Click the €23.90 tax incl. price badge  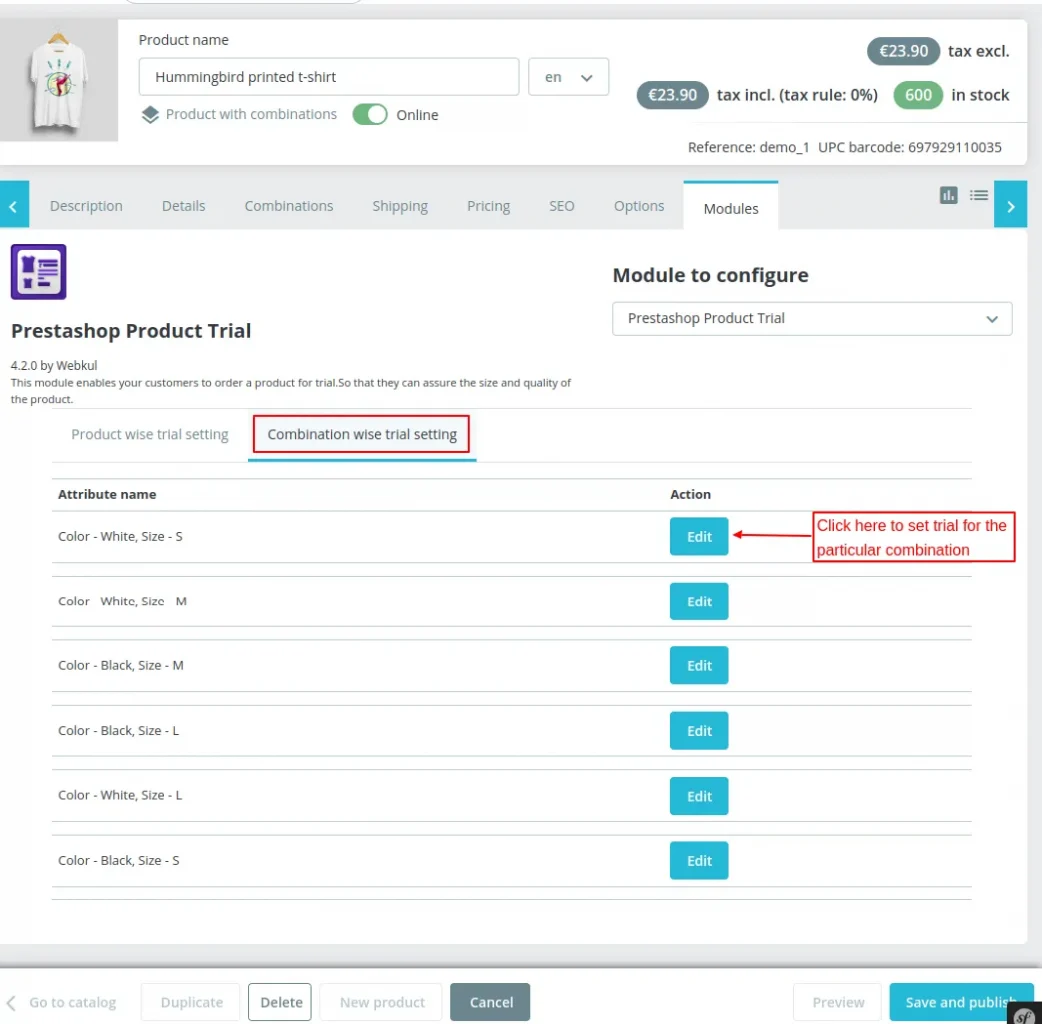pyautogui.click(x=673, y=95)
